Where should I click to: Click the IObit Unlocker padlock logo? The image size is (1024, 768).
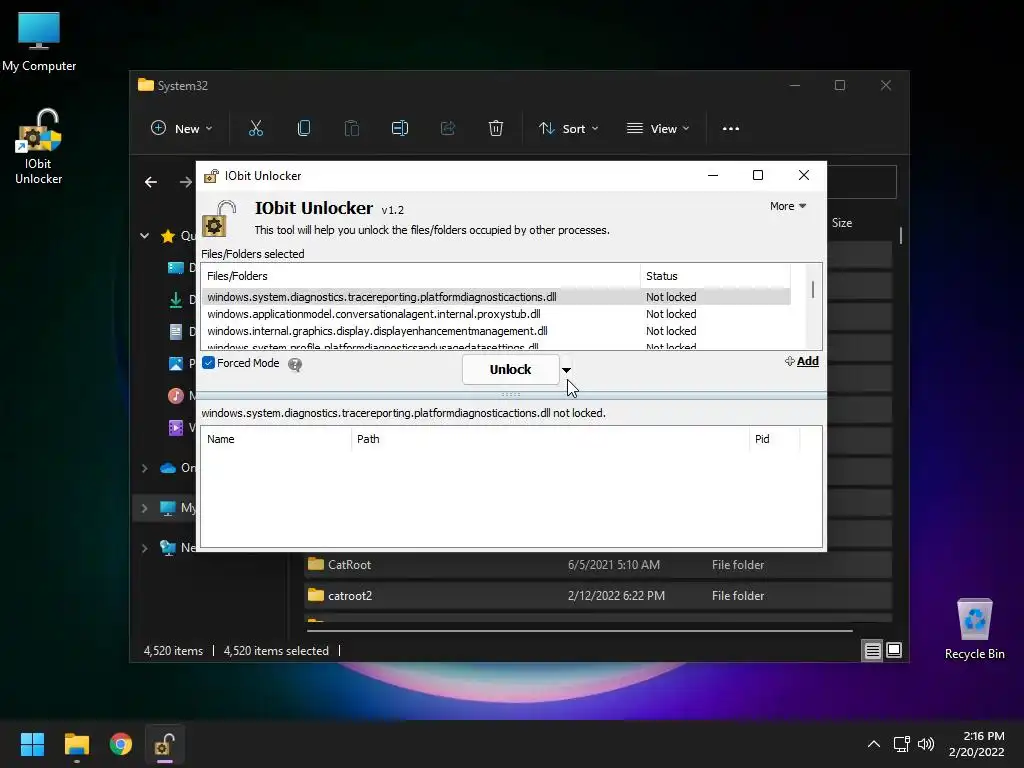pyautogui.click(x=219, y=218)
